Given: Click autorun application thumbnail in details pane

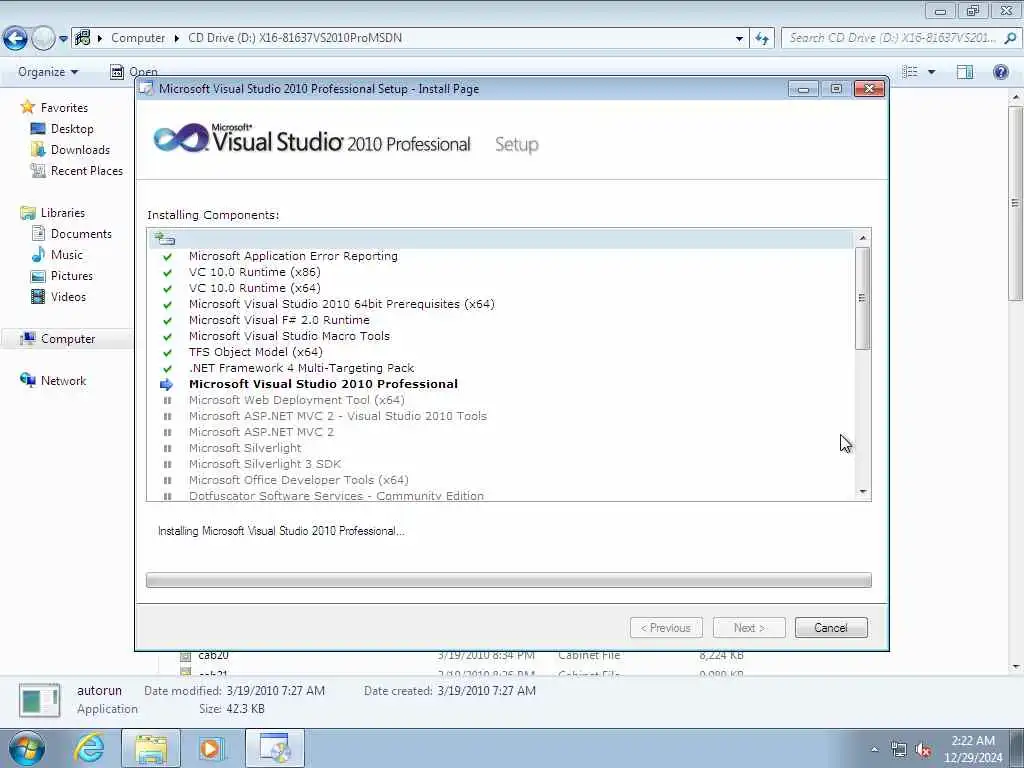Looking at the screenshot, I should pos(40,700).
